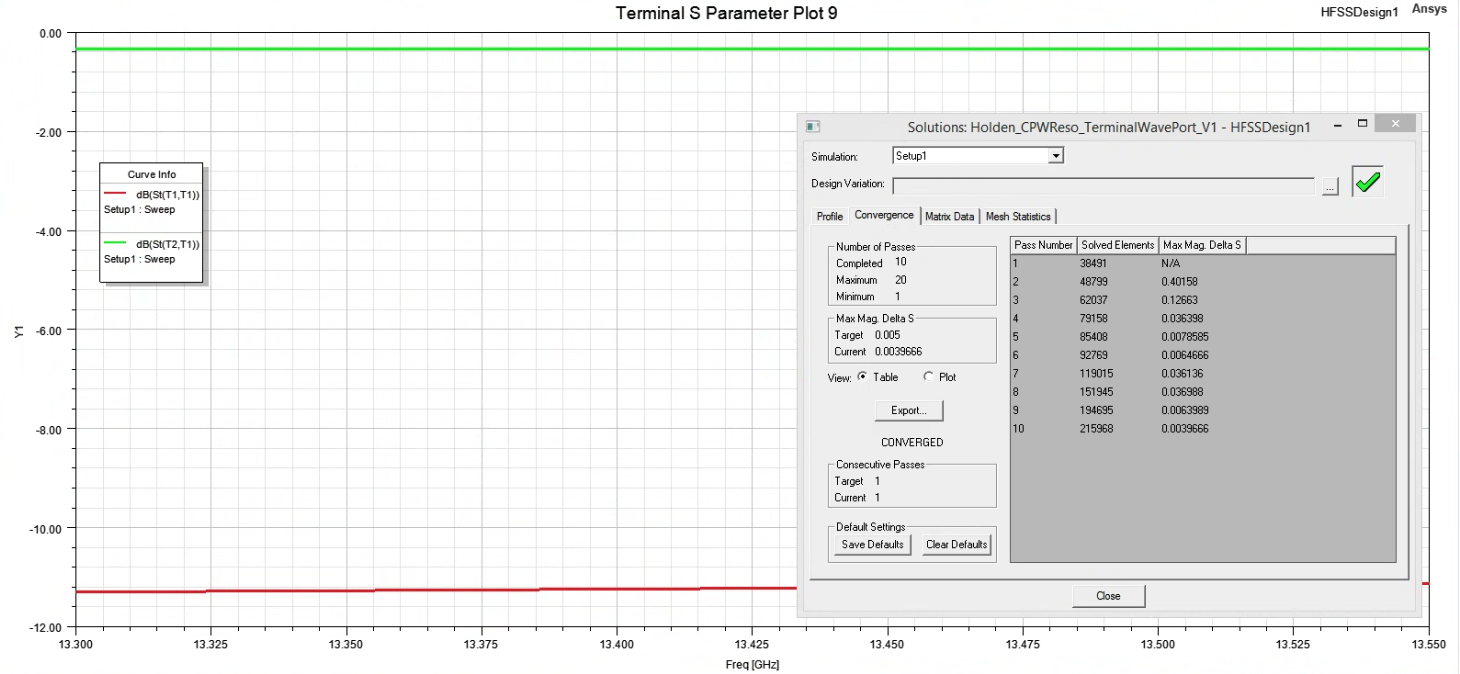Screen dimensions: 1460x674
Task: Open the Design Variation browse ellipsis button
Action: pos(1330,187)
